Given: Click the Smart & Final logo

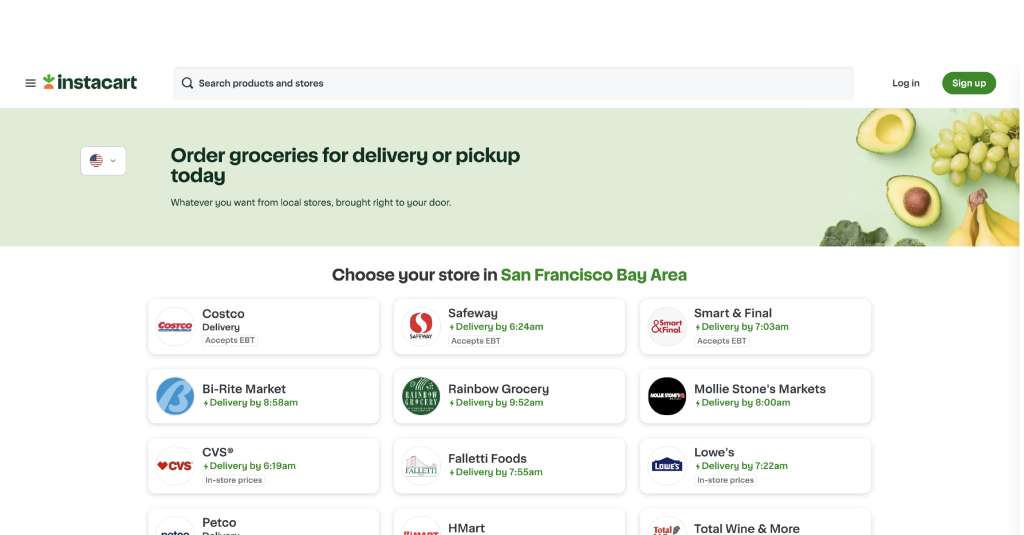Looking at the screenshot, I should pyautogui.click(x=667, y=327).
